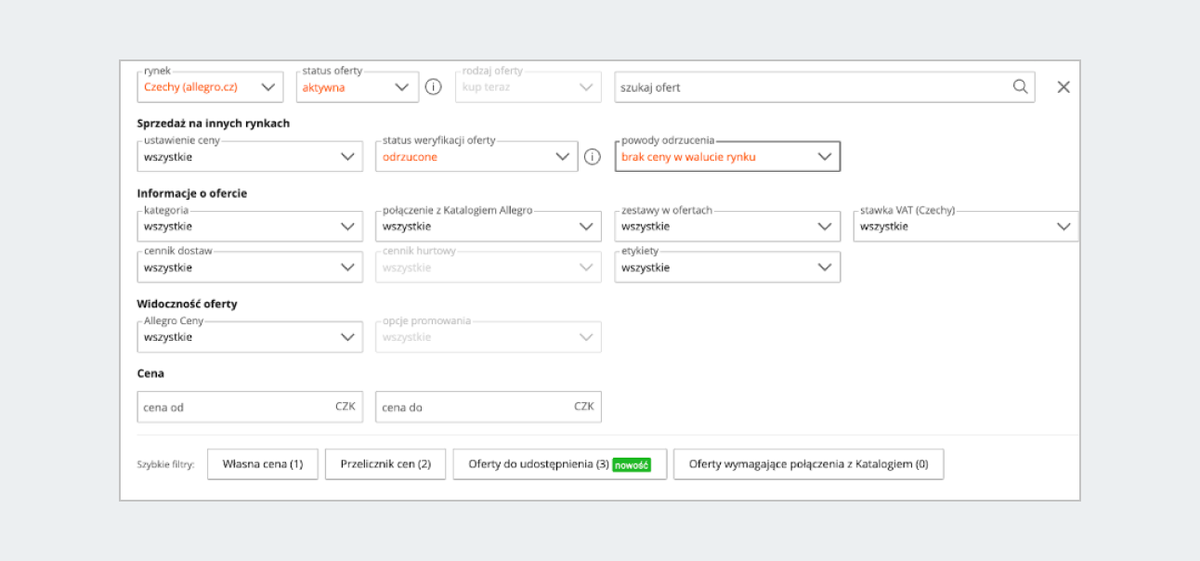Expand the kategoria dropdown
Image resolution: width=1200 pixels, height=561 pixels.
pyautogui.click(x=249, y=227)
